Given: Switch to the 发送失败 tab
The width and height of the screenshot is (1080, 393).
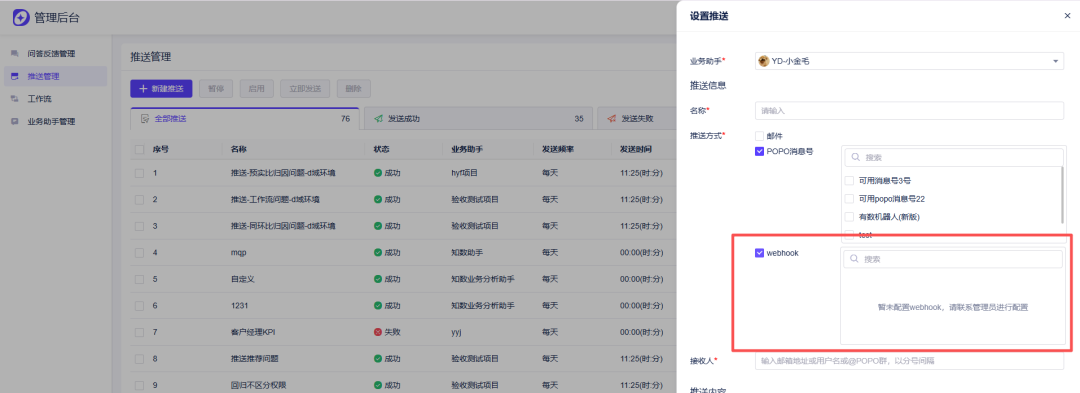Looking at the screenshot, I should [637, 118].
